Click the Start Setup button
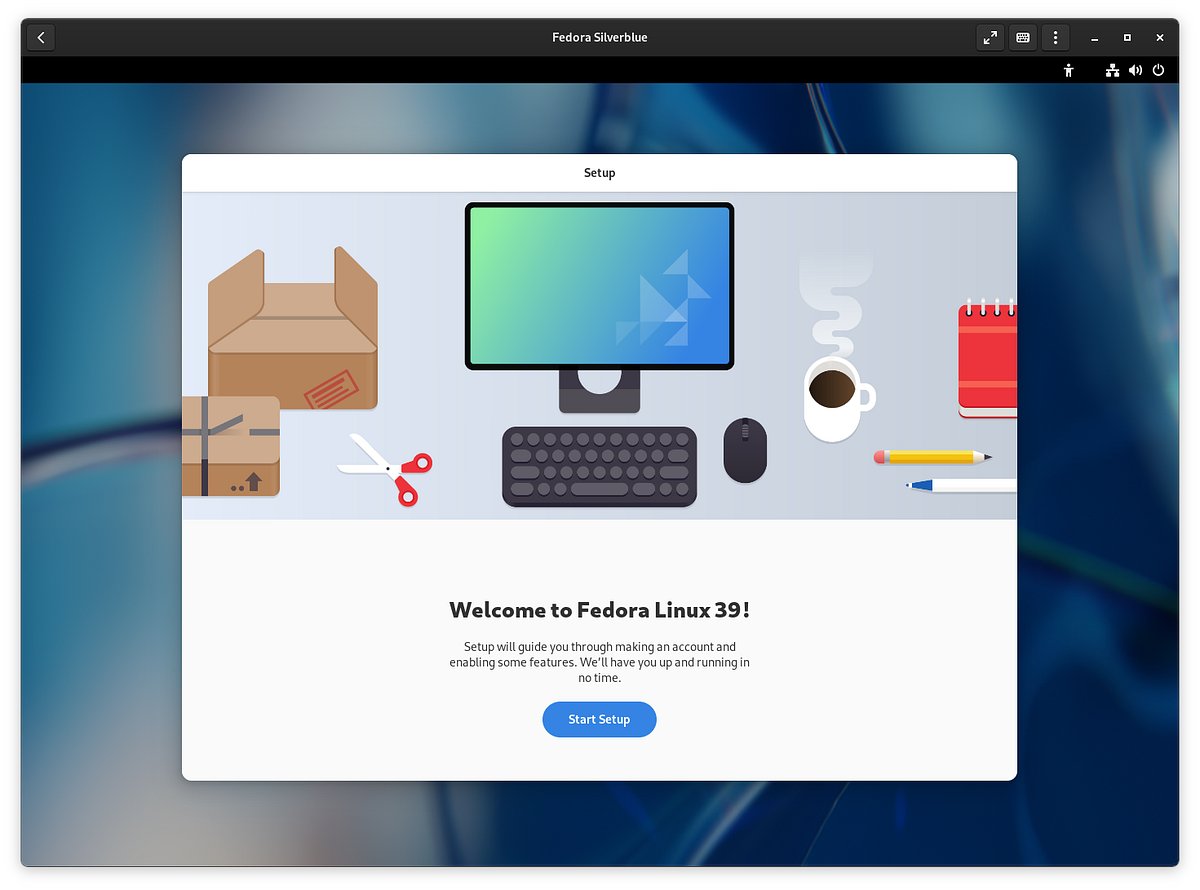Viewport: 1200px width, 890px height. tap(599, 719)
